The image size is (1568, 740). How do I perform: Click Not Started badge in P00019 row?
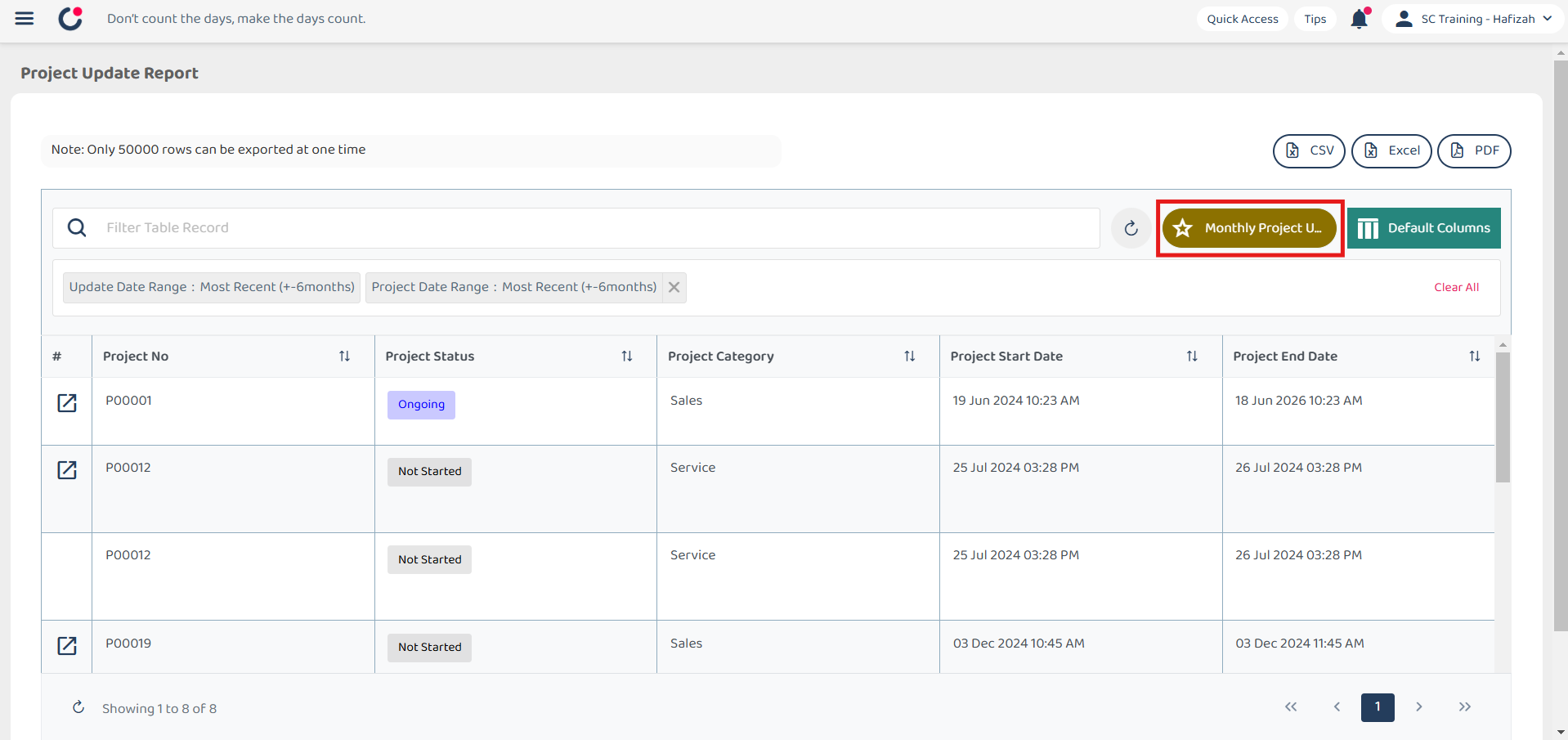click(429, 648)
